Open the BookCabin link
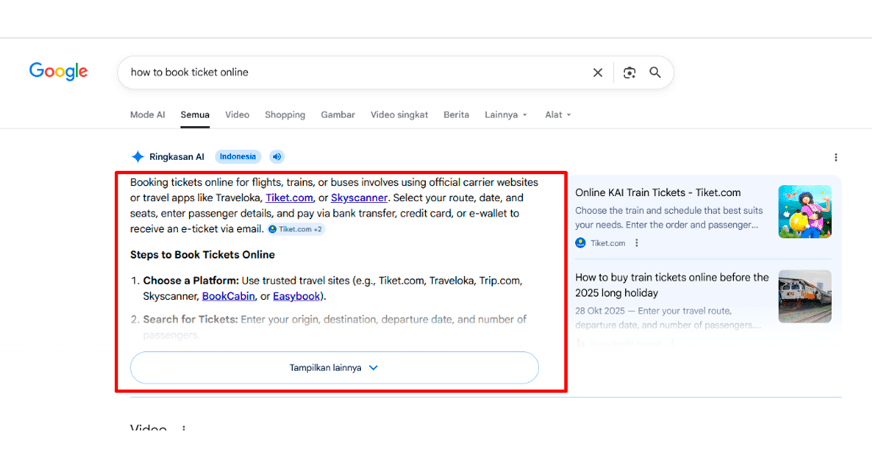Viewport: 876px width, 469px height. [228, 296]
